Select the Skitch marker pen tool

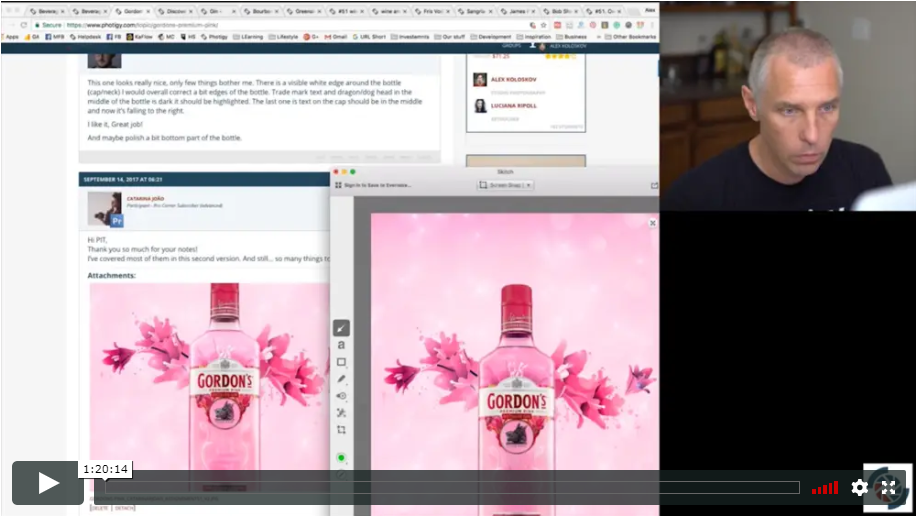pyautogui.click(x=341, y=379)
